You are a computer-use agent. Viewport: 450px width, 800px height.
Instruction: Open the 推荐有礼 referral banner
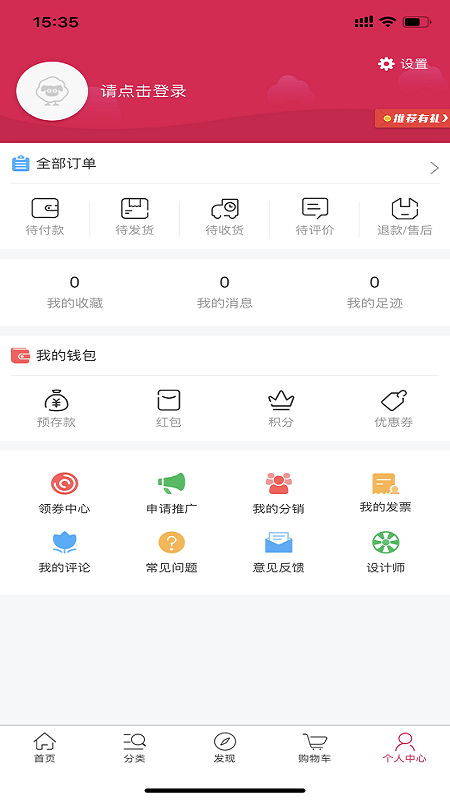412,118
